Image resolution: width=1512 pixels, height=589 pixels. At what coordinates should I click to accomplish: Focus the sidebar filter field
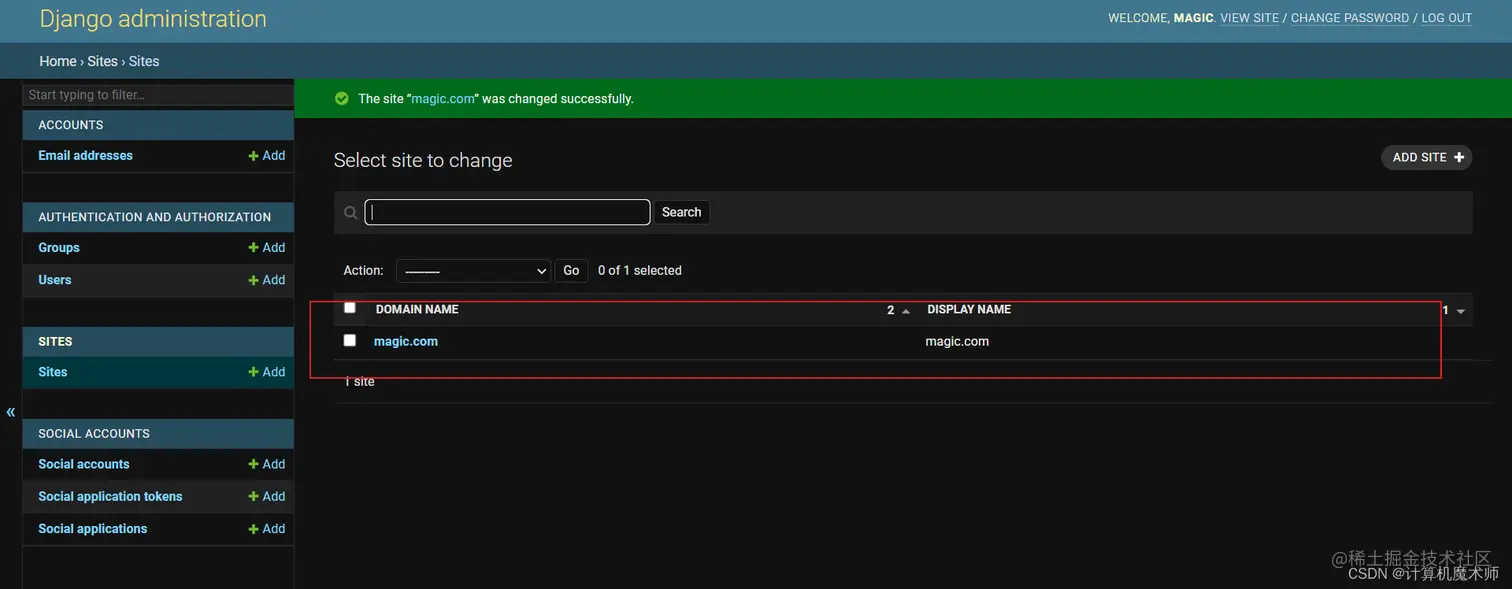(x=158, y=95)
